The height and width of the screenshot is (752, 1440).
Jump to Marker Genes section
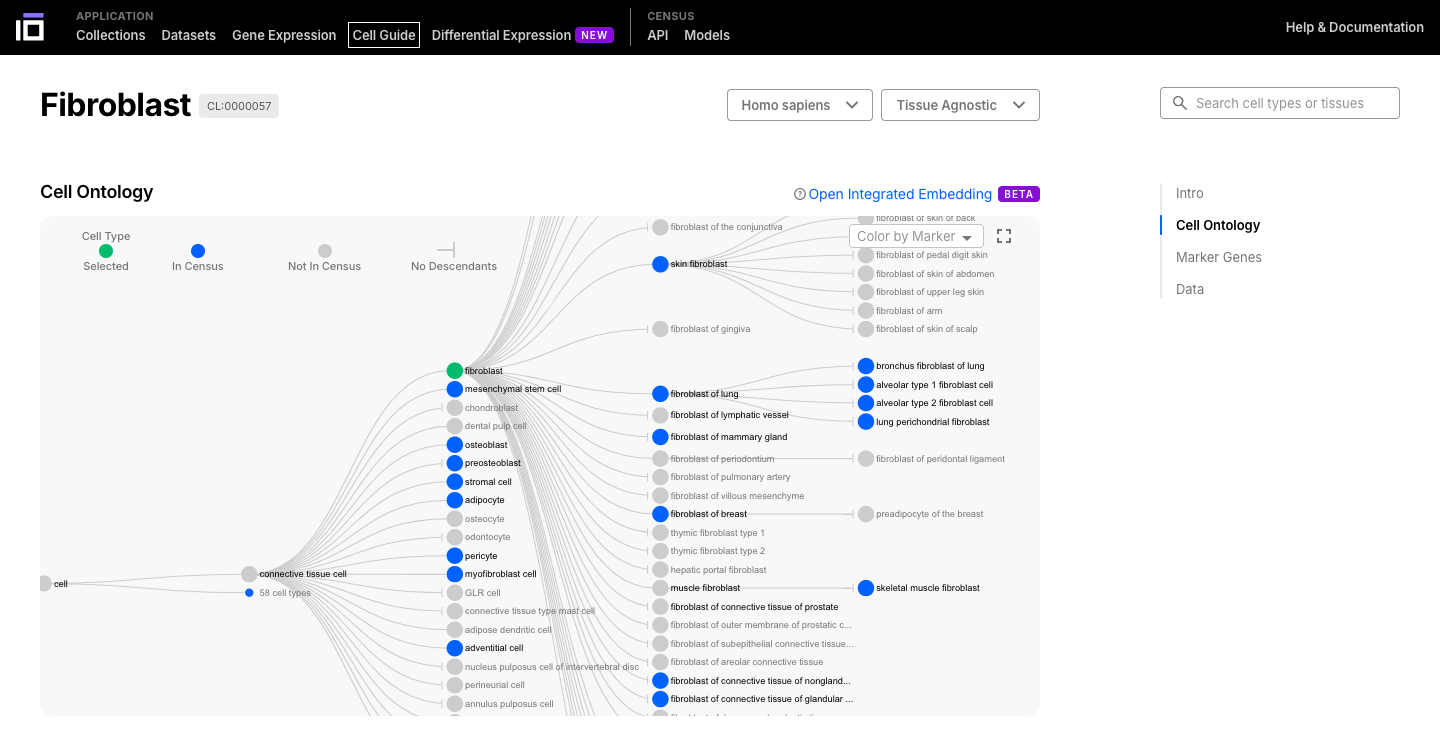[x=1218, y=257]
